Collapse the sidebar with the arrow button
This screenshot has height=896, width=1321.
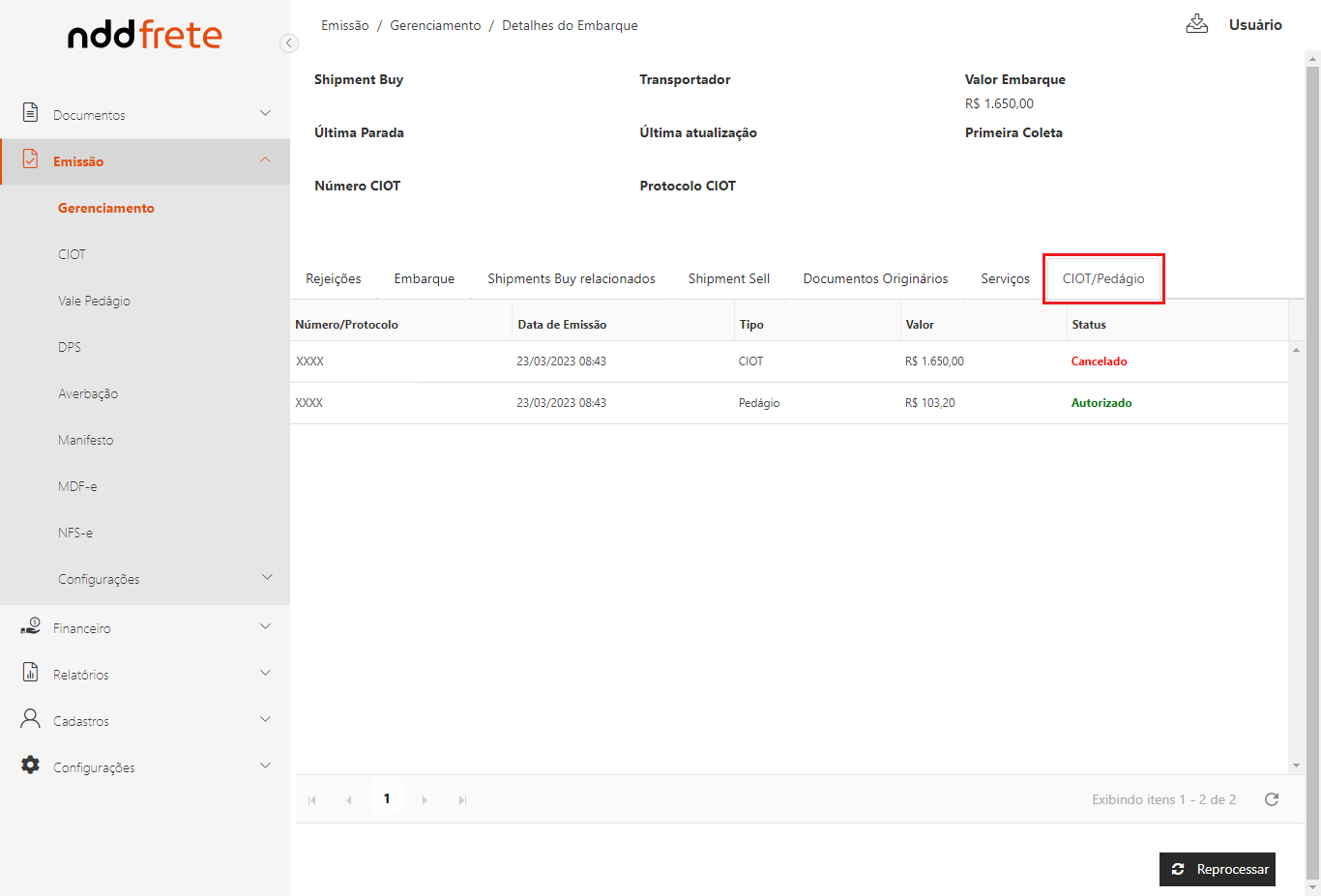pyautogui.click(x=288, y=43)
